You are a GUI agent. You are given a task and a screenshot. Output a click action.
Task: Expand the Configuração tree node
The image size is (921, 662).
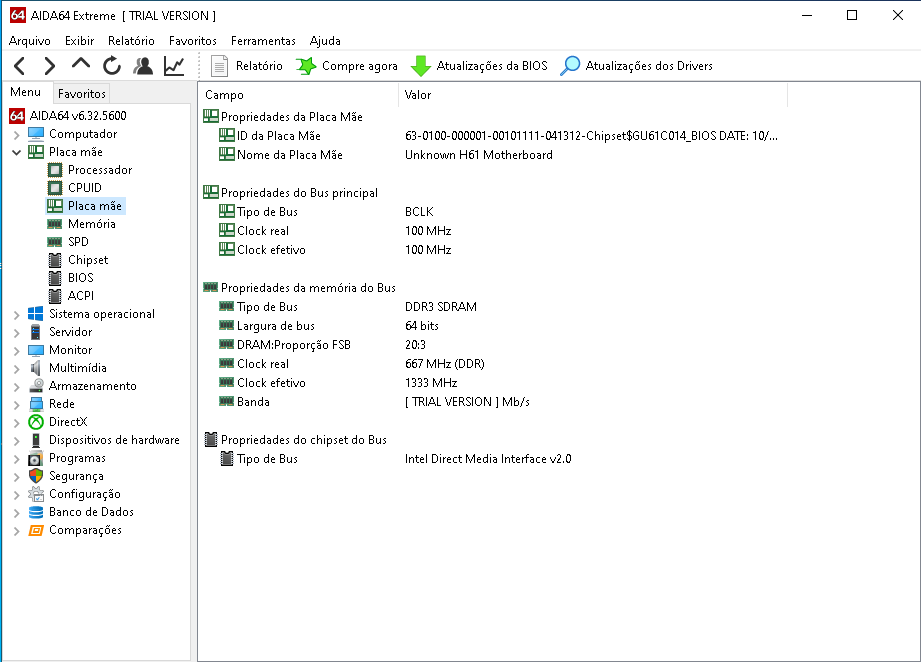pyautogui.click(x=16, y=495)
